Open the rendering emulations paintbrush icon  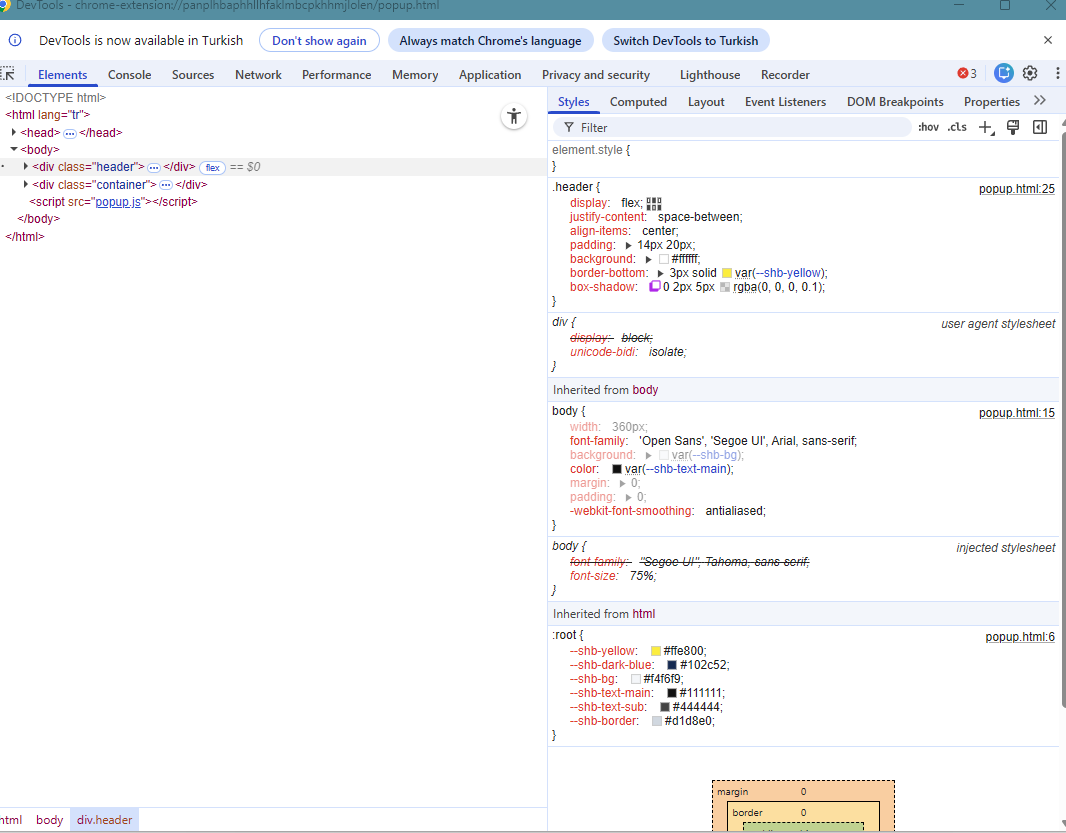click(1013, 127)
